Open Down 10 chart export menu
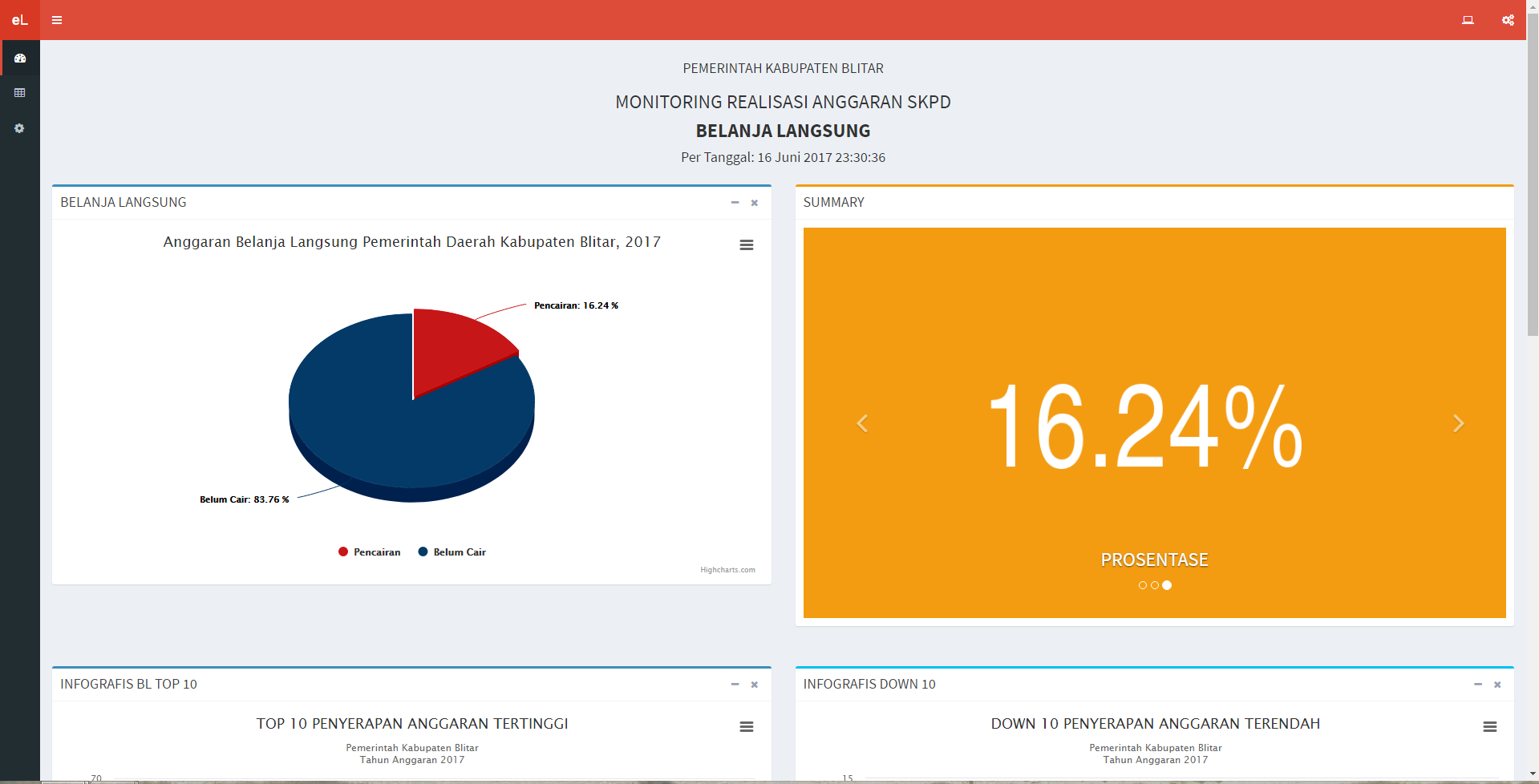 1489,727
